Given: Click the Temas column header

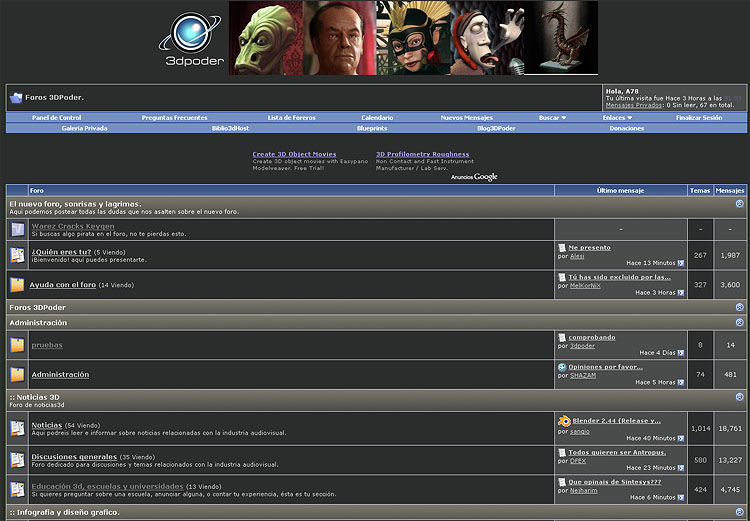Looking at the screenshot, I should (700, 190).
